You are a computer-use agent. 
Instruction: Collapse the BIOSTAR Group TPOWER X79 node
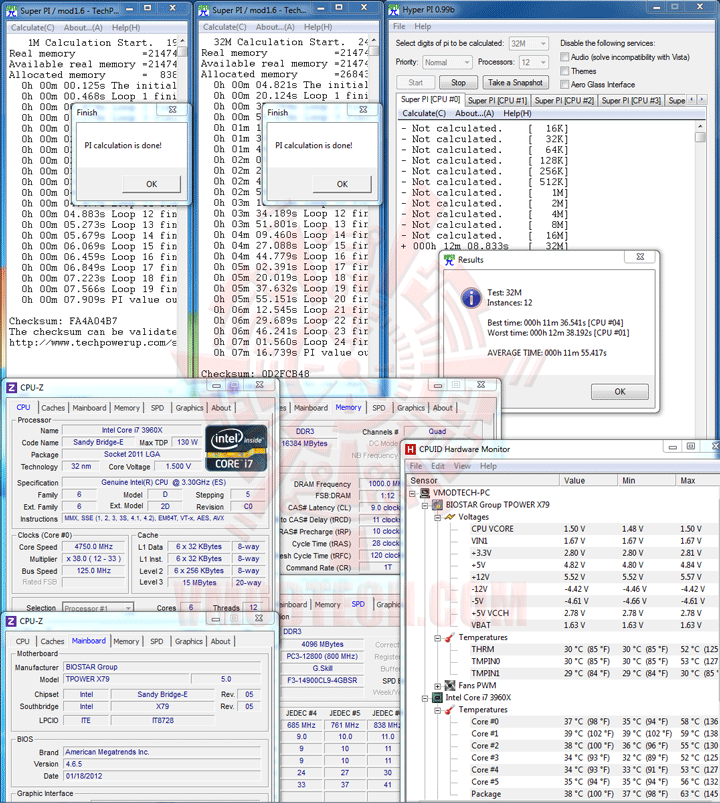425,505
